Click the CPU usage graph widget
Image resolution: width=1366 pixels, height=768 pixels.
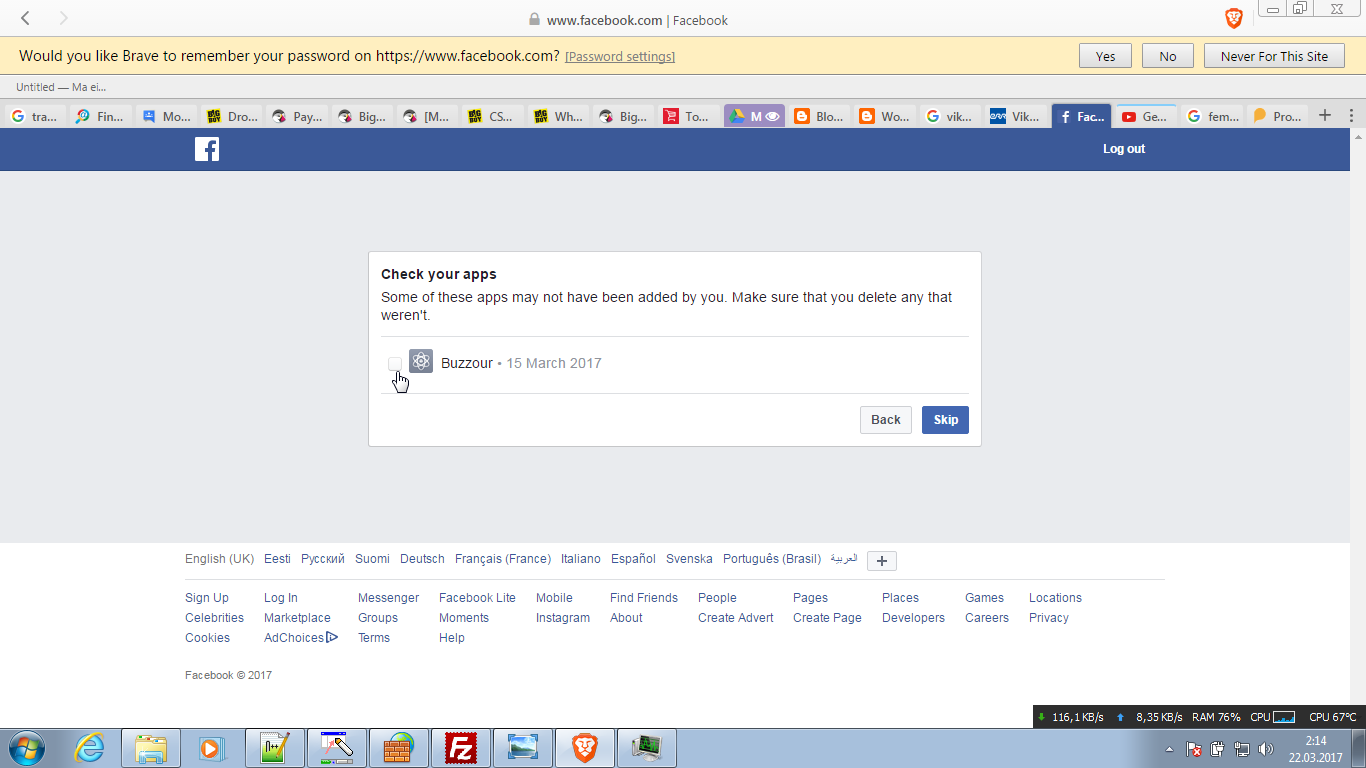1284,717
